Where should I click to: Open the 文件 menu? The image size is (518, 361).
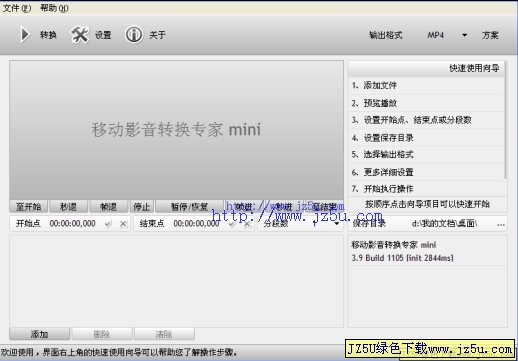tap(17, 8)
